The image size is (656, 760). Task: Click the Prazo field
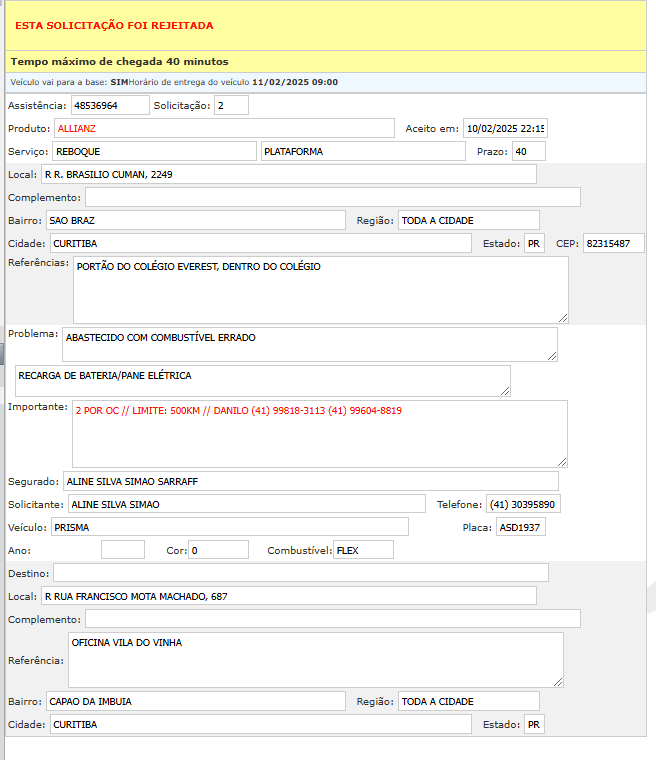tap(528, 151)
